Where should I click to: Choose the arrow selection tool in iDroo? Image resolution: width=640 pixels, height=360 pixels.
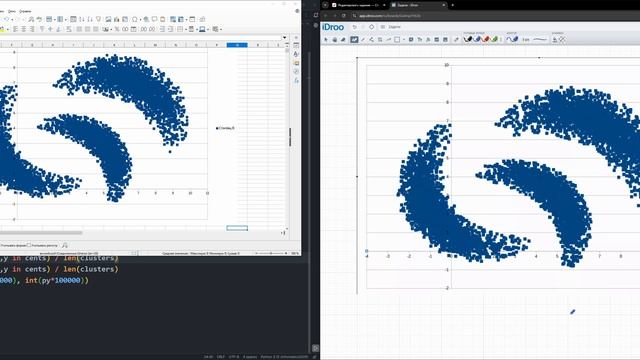[326, 40]
